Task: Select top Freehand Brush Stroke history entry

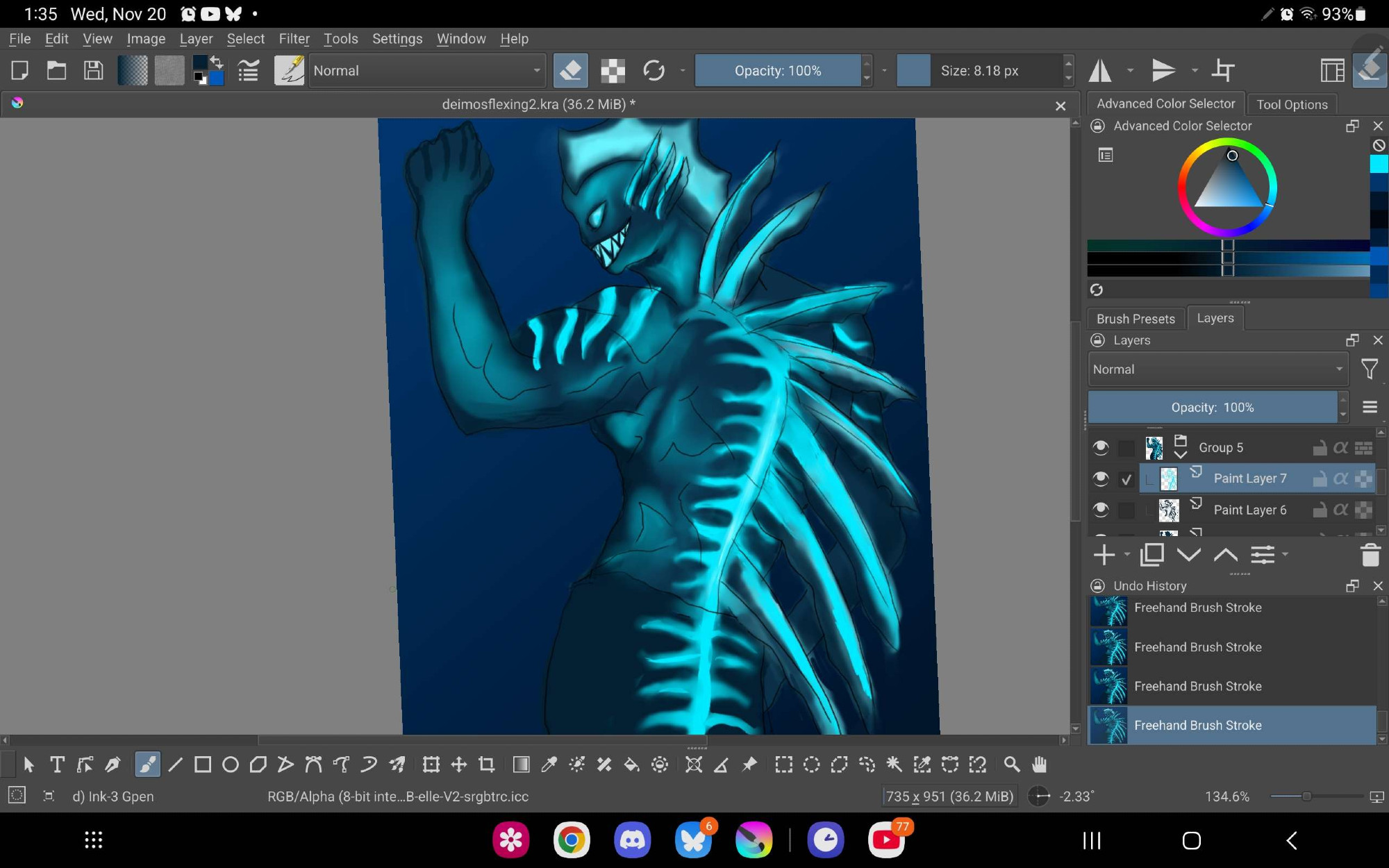Action: pos(1197,608)
